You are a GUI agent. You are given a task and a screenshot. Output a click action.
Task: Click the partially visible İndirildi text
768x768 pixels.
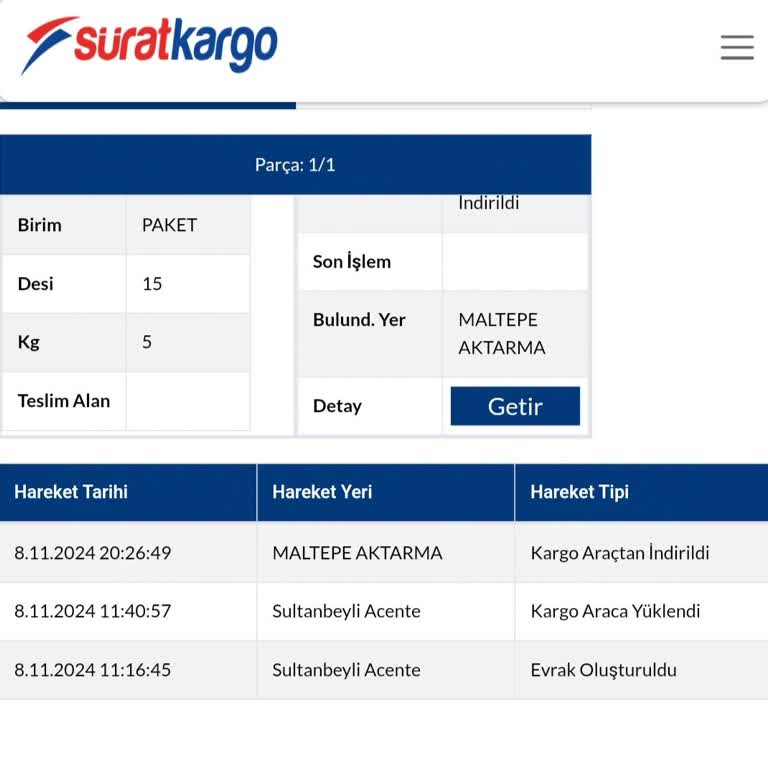pyautogui.click(x=488, y=203)
